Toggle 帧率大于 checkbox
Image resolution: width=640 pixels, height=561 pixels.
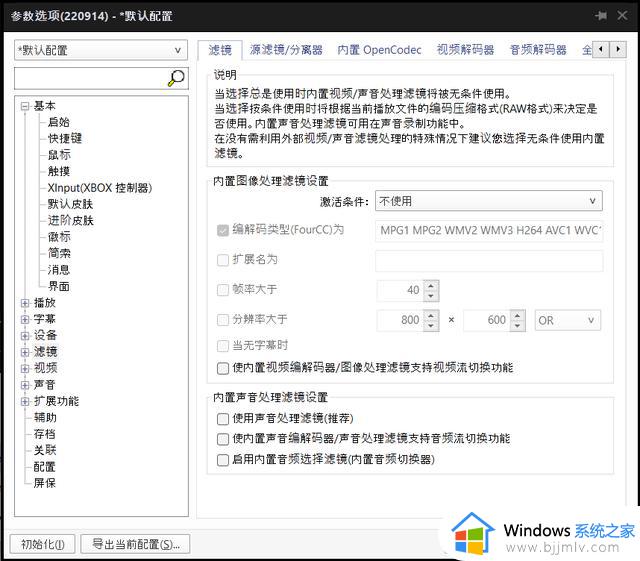click(x=223, y=290)
